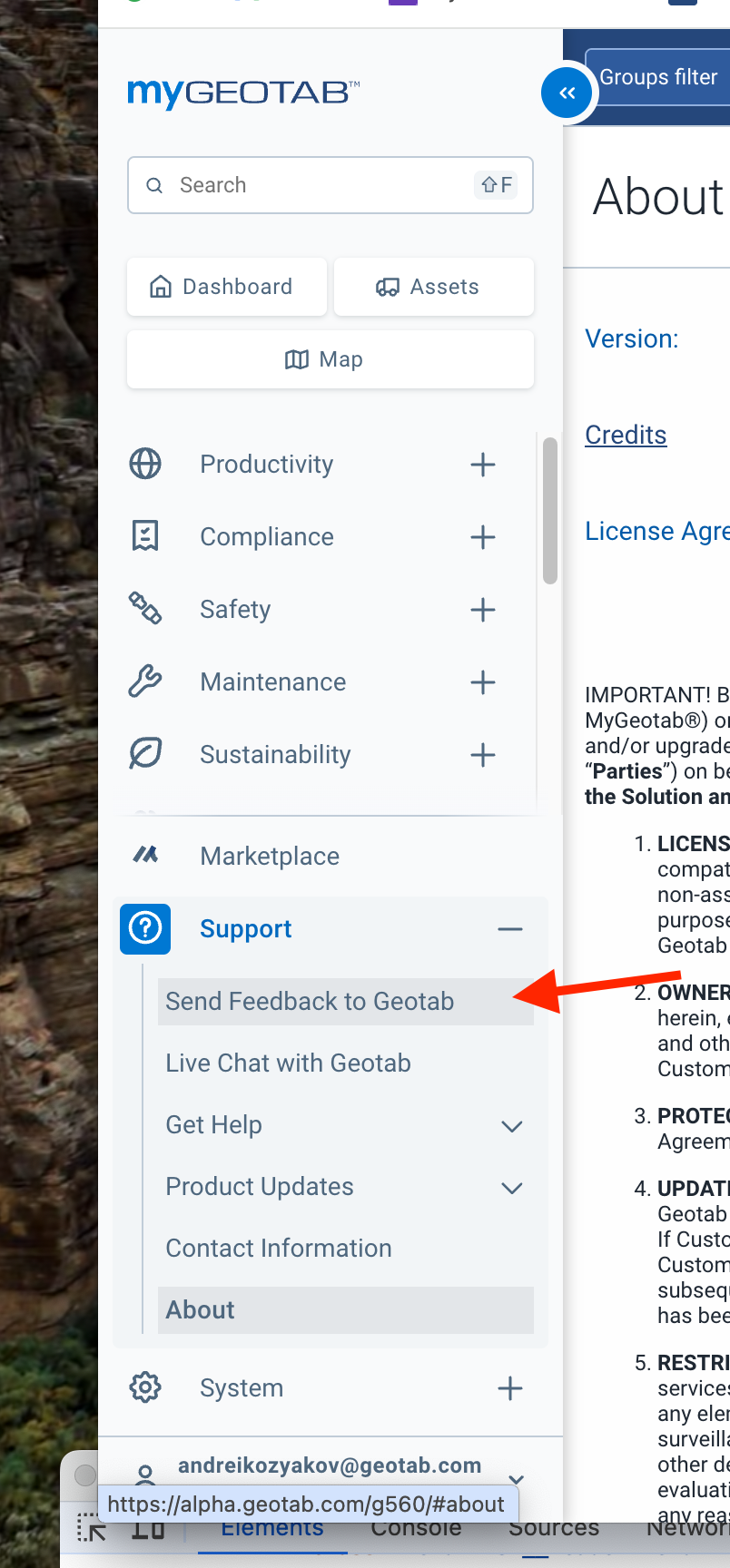
Task: Select Send Feedback to Geotab
Action: 309,1001
